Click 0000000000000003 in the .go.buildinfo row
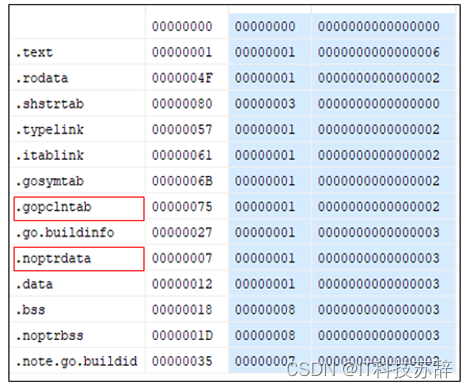Image resolution: width=468 pixels, height=388 pixels. pos(379,233)
